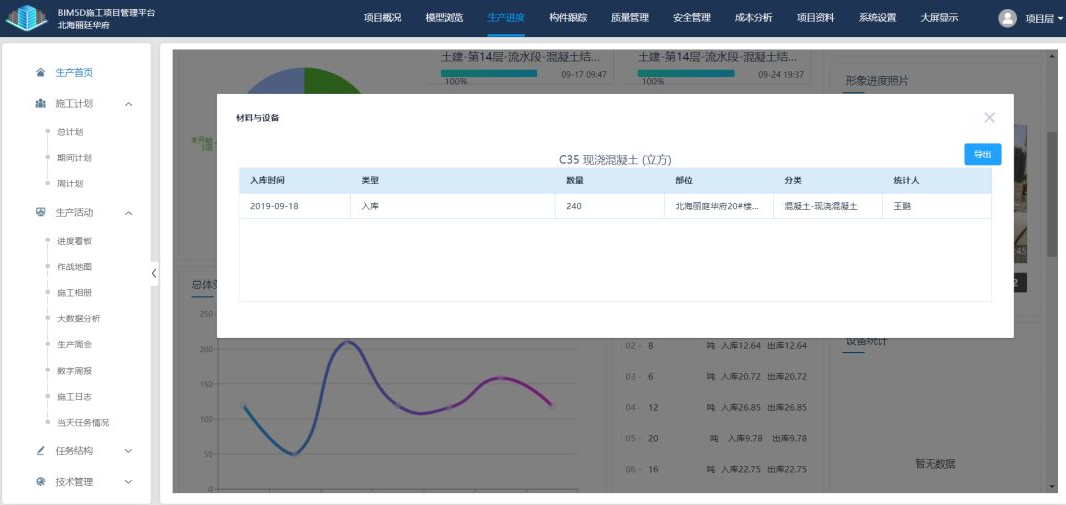Collapse the 生产活动 section chevron
The image size is (1066, 505).
(x=128, y=213)
